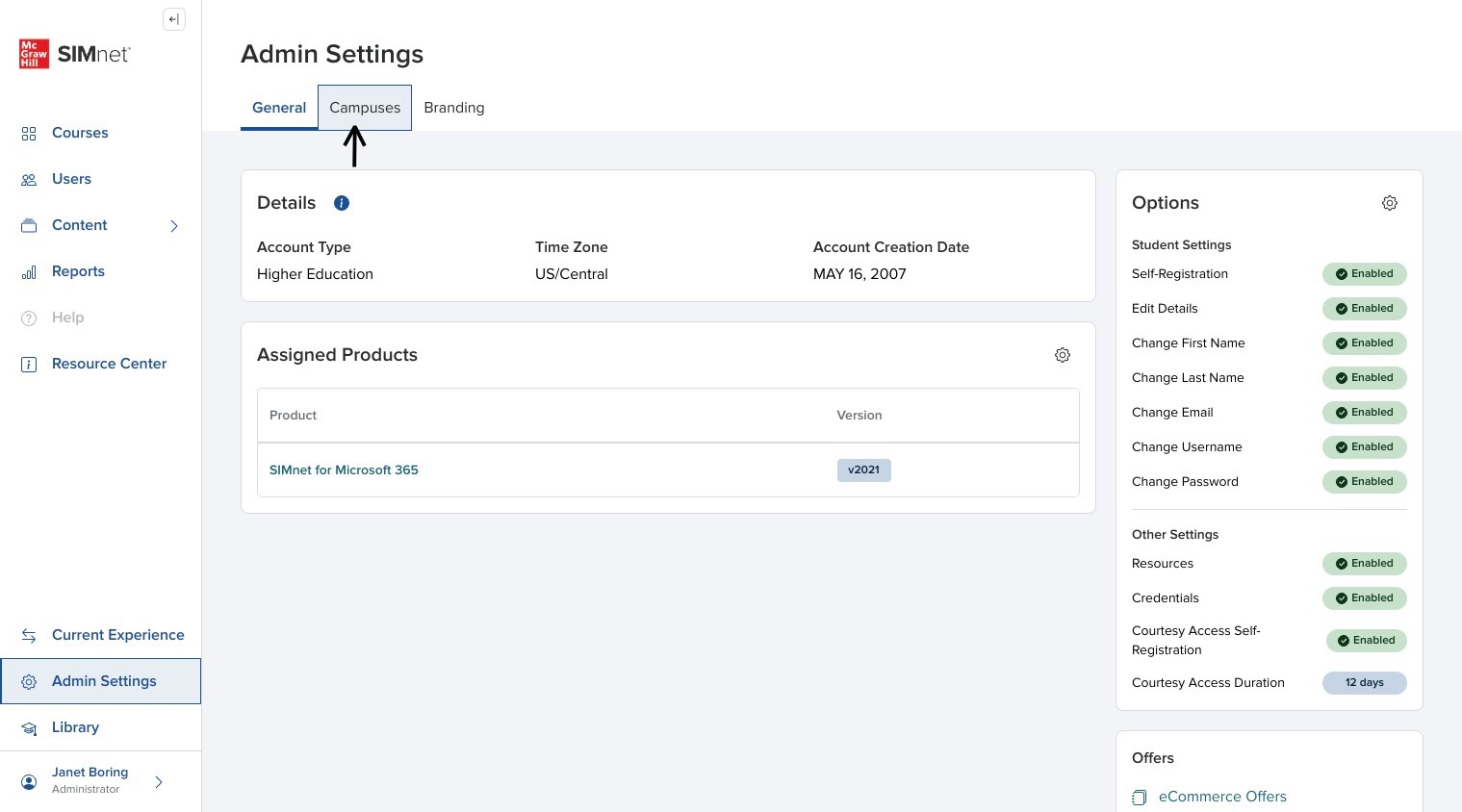The width and height of the screenshot is (1462, 812).
Task: Click the eCommerce Offers document icon
Action: pos(1140,798)
